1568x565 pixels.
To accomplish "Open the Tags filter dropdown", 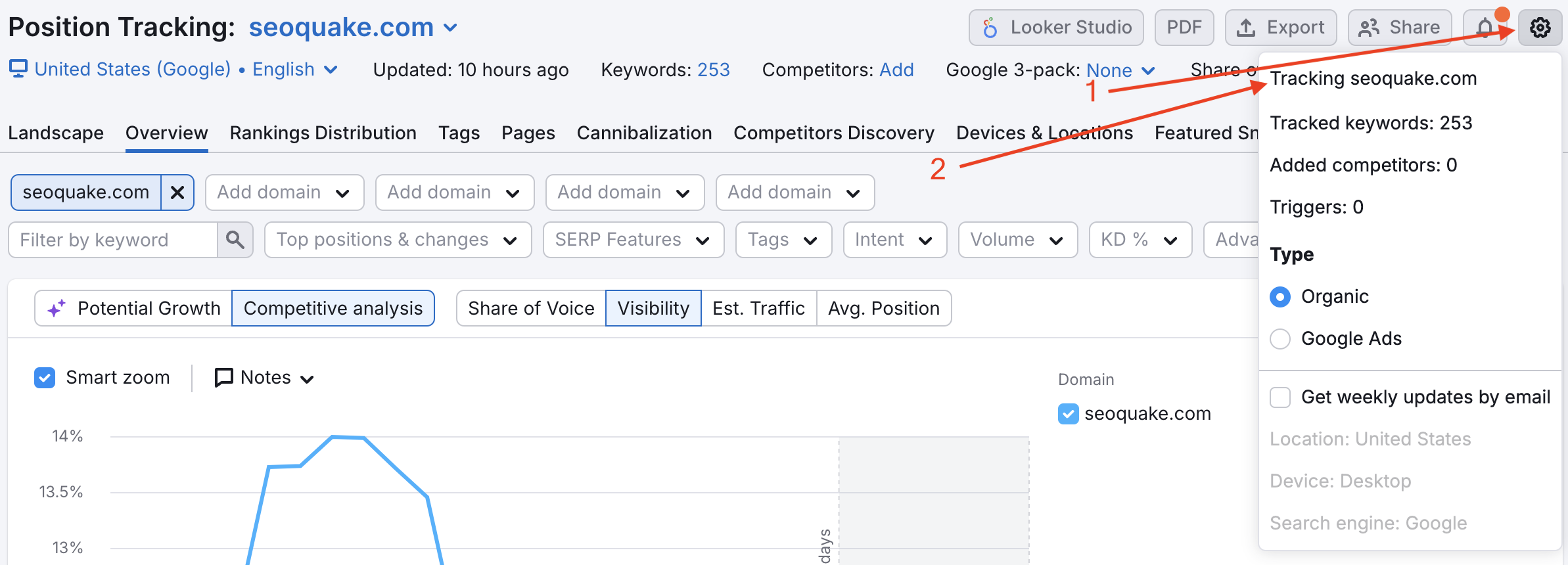I will click(784, 240).
